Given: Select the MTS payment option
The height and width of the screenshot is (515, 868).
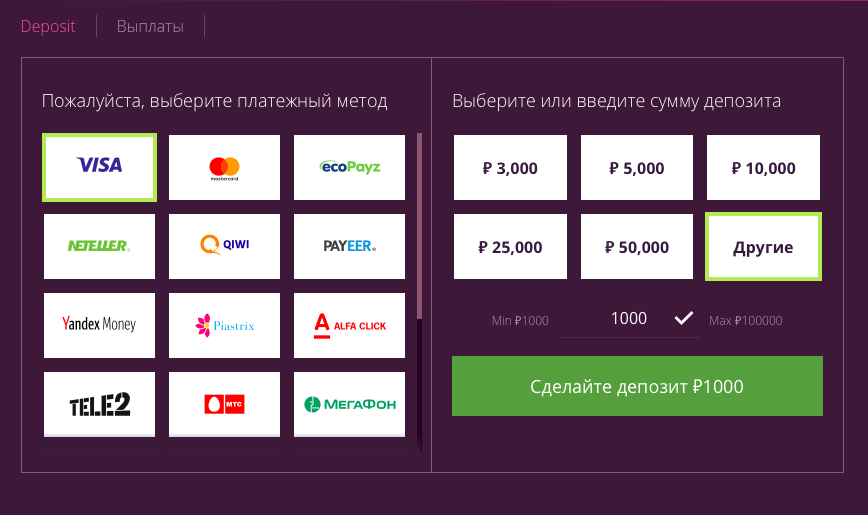Looking at the screenshot, I should click(x=225, y=404).
